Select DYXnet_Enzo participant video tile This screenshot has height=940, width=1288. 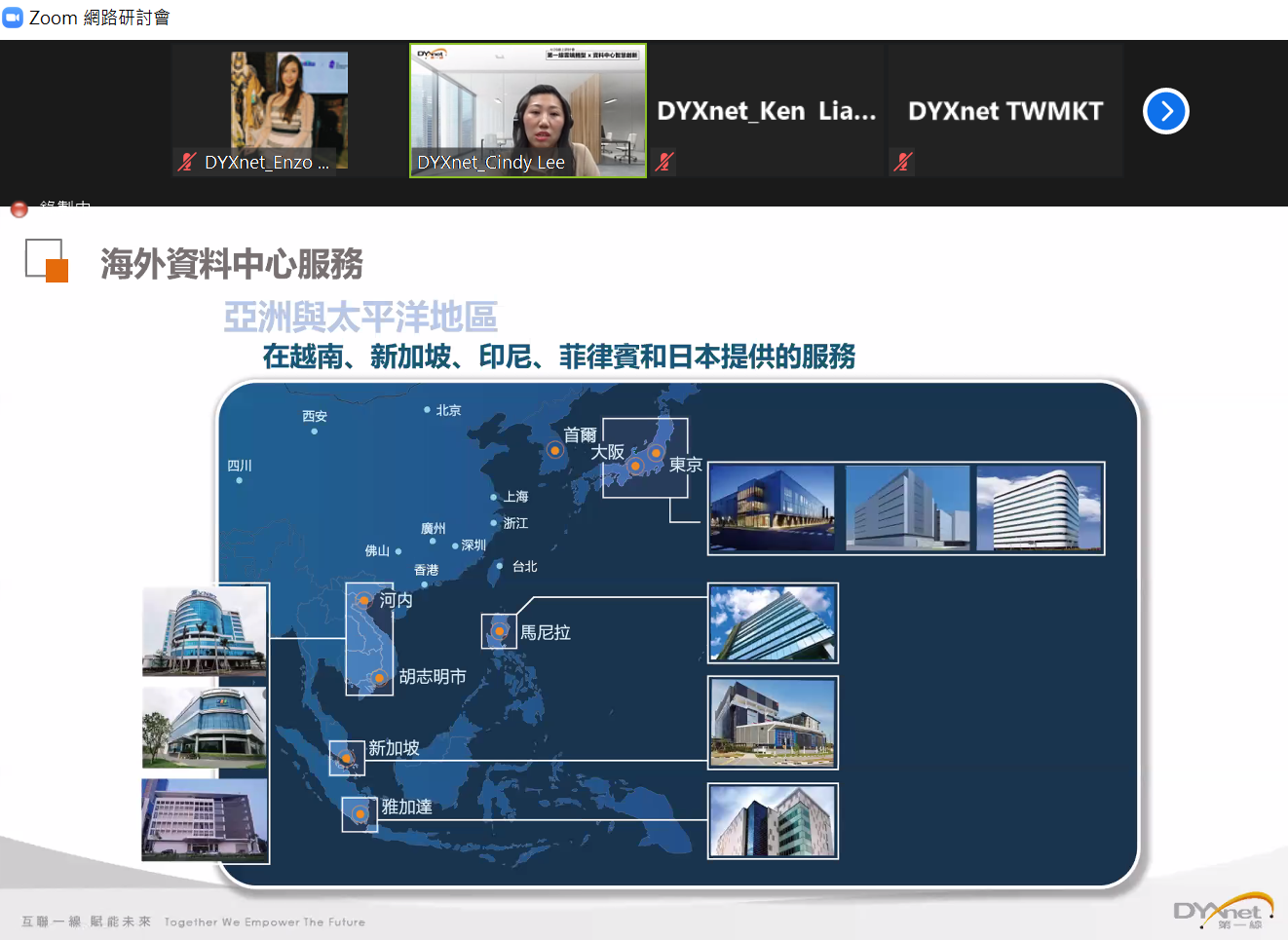(289, 110)
